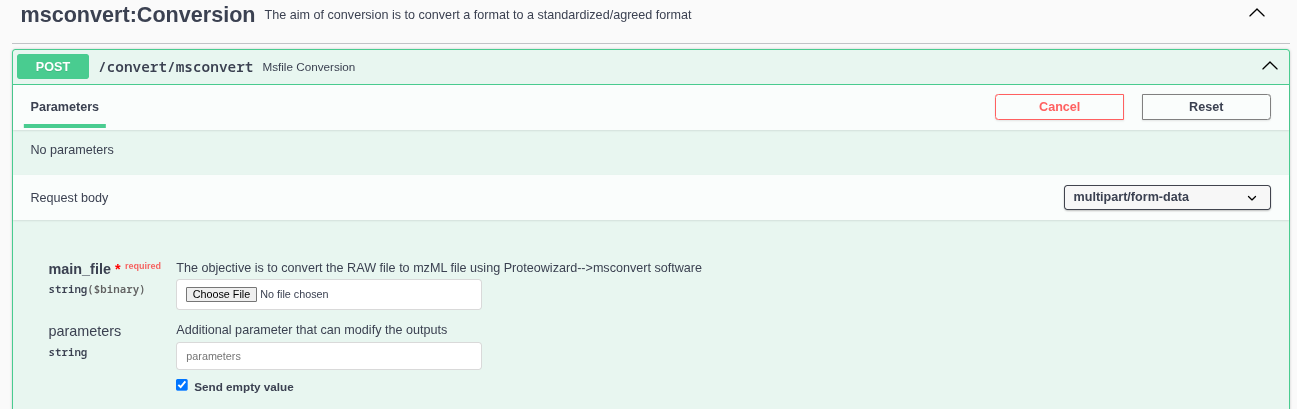The width and height of the screenshot is (1297, 409).
Task: Click the string($binary) type label
Action: (x=97, y=289)
